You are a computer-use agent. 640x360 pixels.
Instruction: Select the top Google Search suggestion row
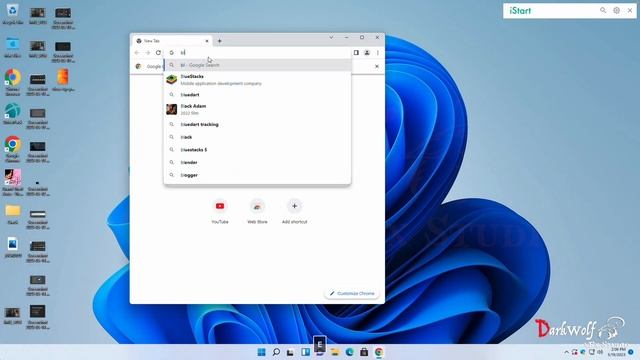tap(257, 65)
